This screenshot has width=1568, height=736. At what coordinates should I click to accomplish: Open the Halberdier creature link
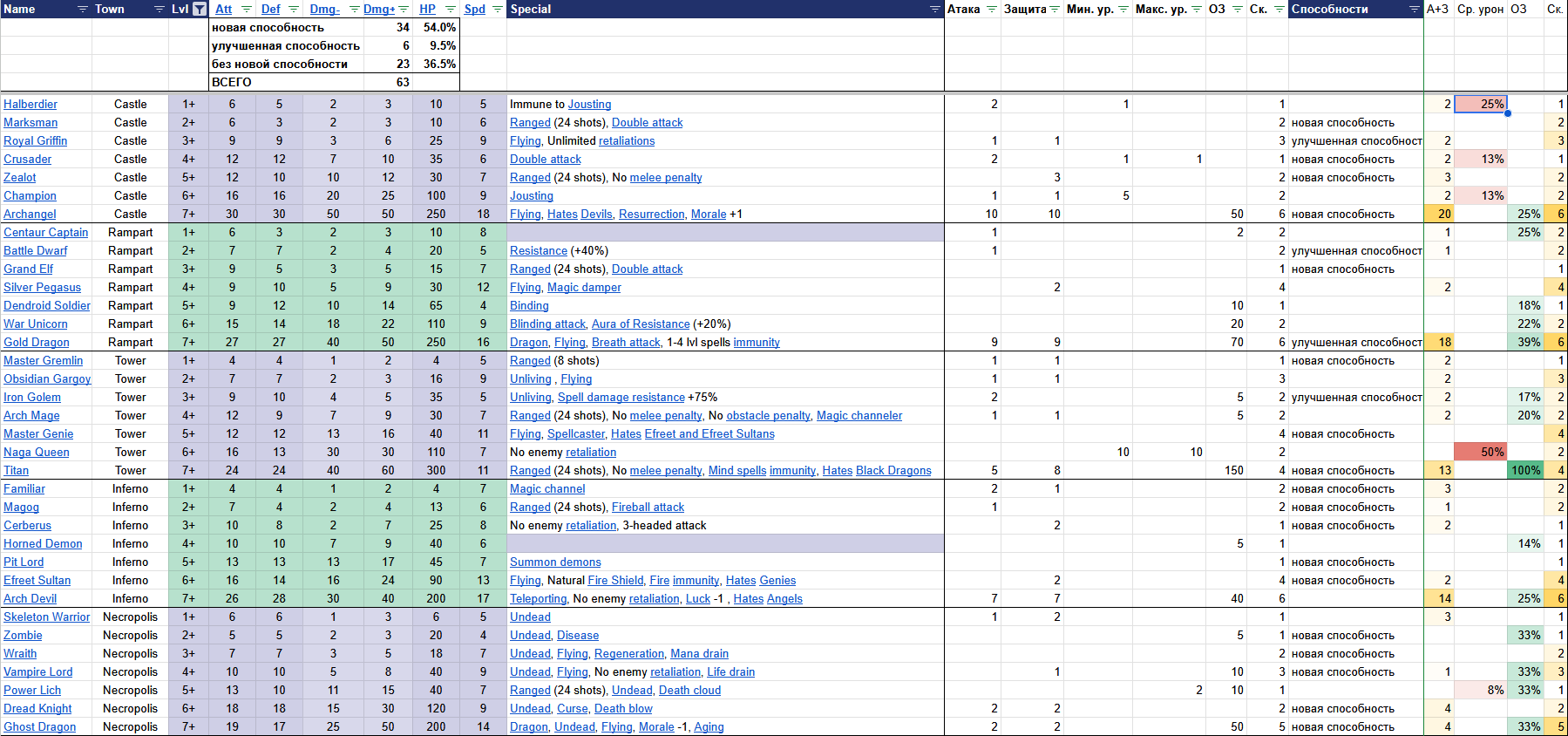[31, 104]
